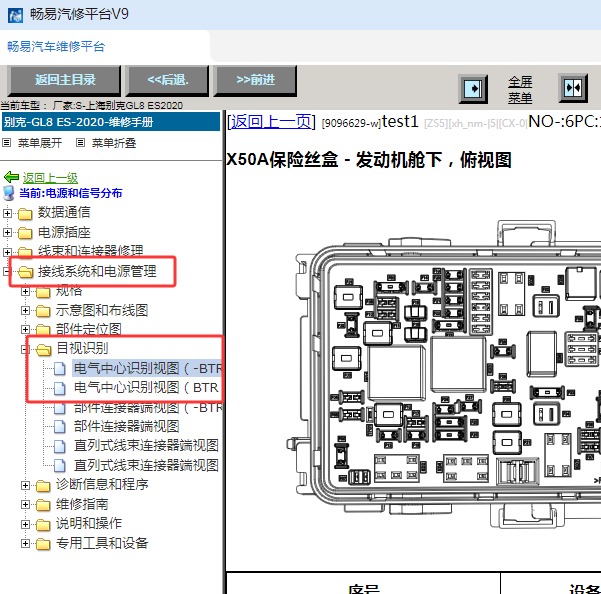Screen dimensions: 601x594
Task: Open the 部件连接器端视图 document
Action: [x=126, y=426]
